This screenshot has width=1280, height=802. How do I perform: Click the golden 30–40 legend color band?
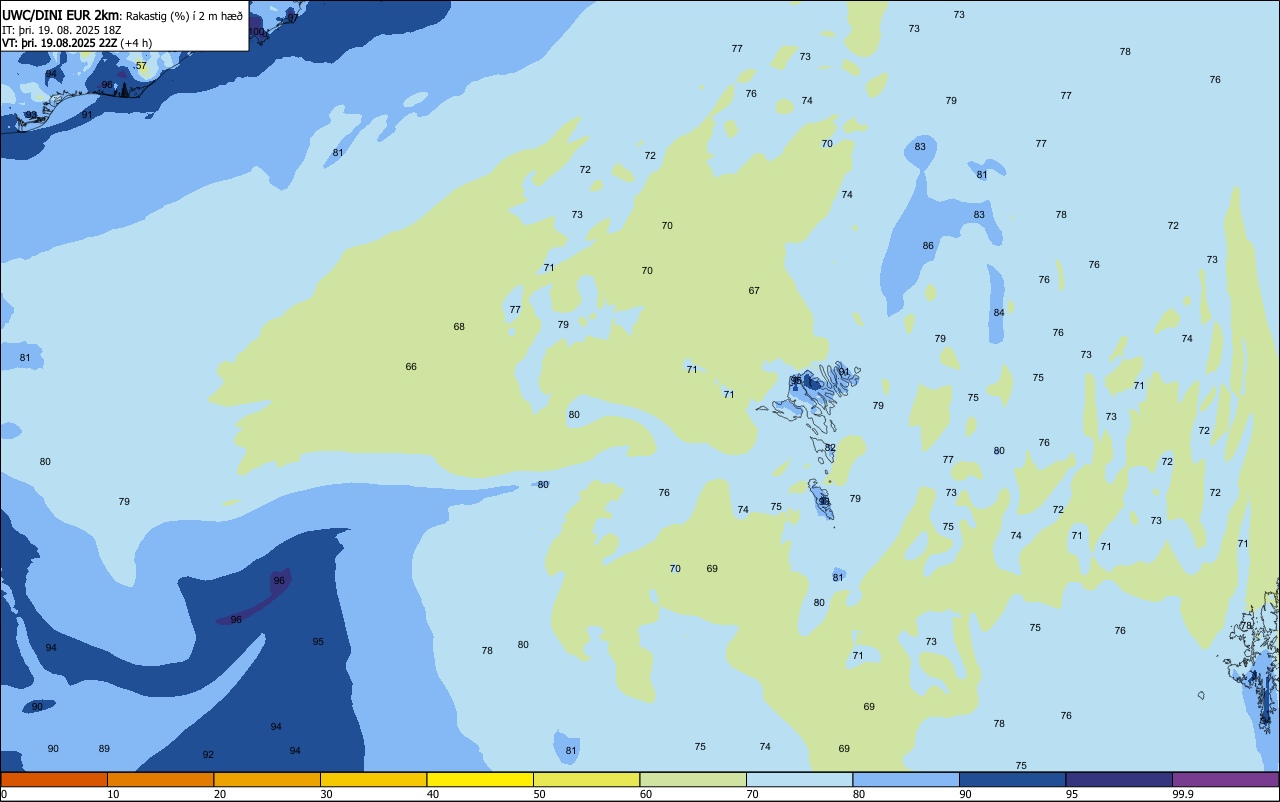coord(373,779)
